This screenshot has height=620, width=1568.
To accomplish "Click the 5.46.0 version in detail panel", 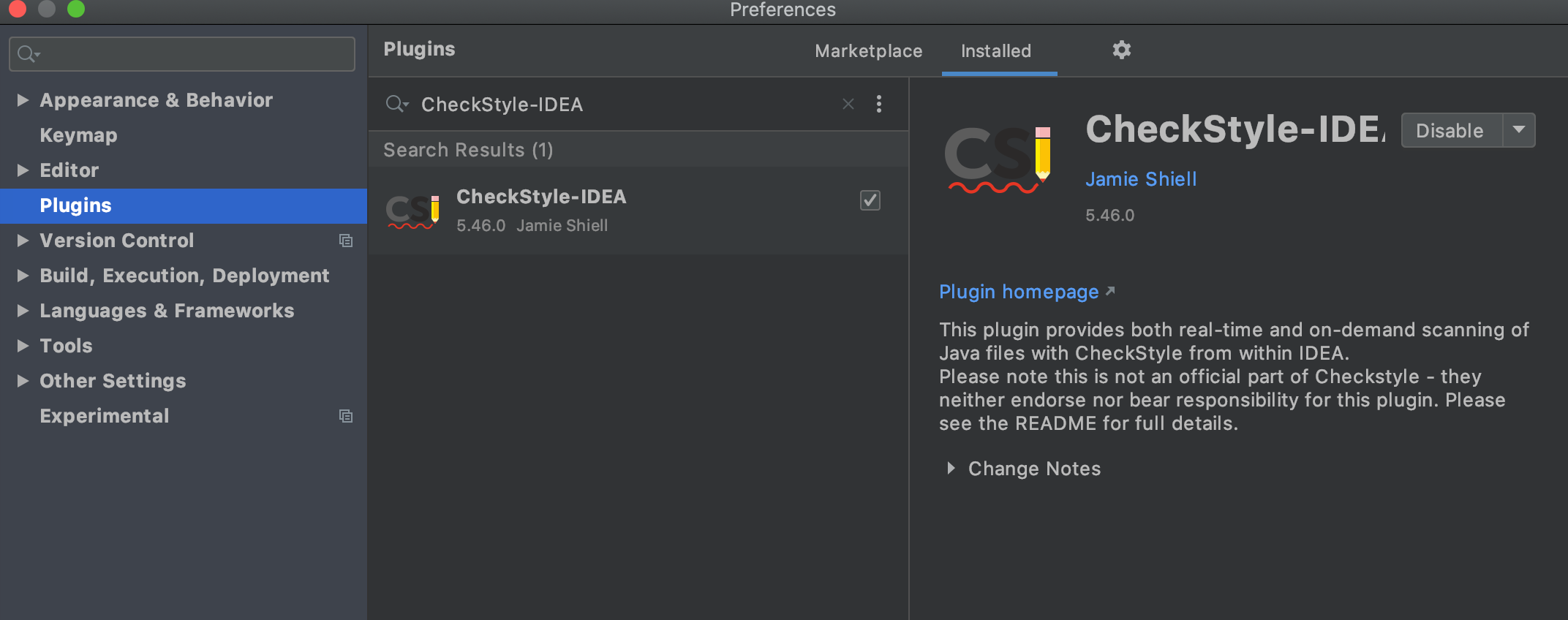I will (1109, 215).
